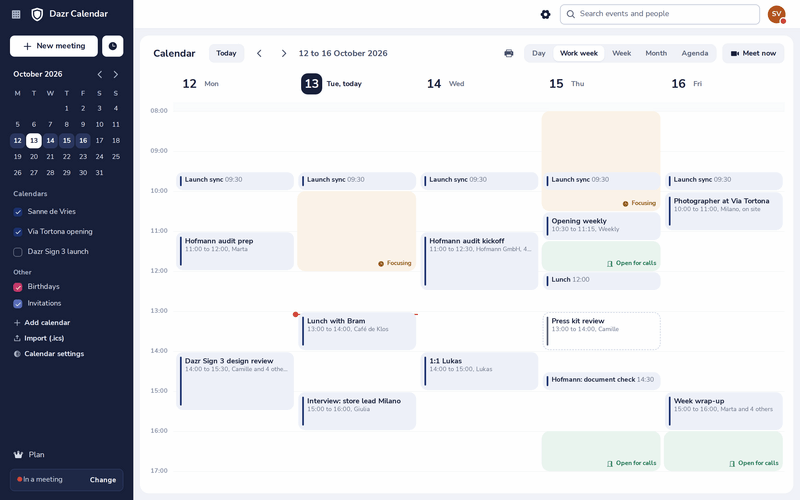Click the plus icon of Add calendar
The image size is (800, 500).
(x=17, y=323)
